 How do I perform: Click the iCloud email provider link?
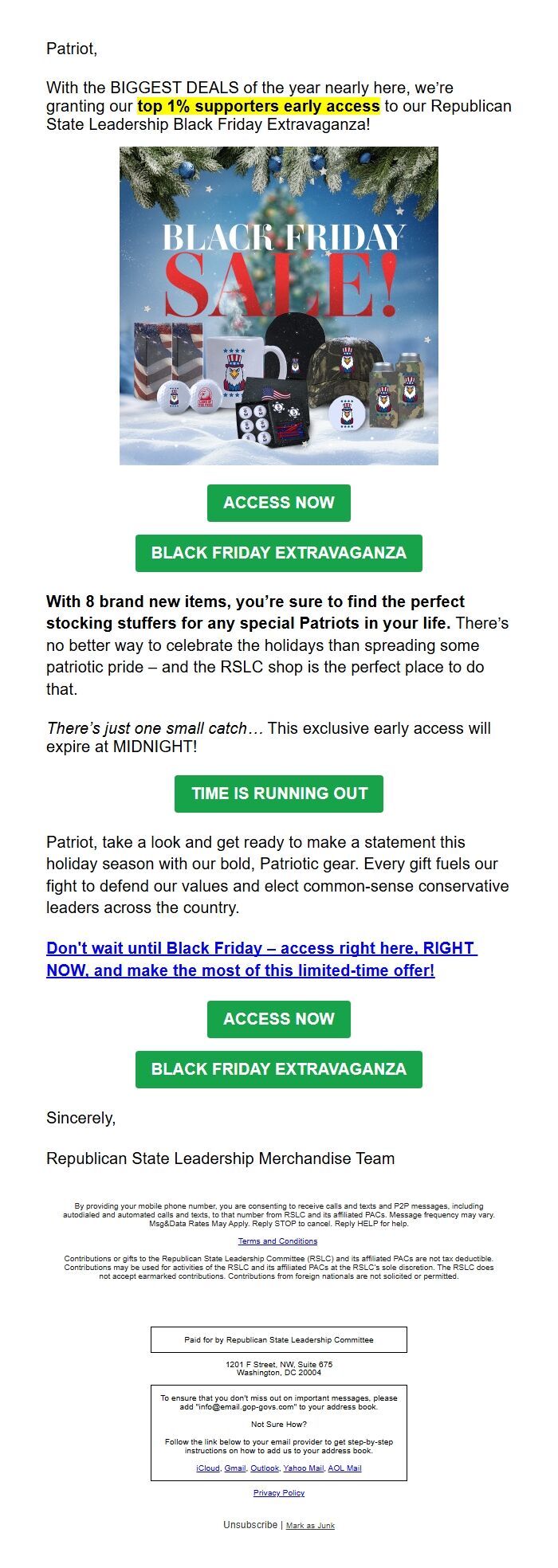(207, 1468)
